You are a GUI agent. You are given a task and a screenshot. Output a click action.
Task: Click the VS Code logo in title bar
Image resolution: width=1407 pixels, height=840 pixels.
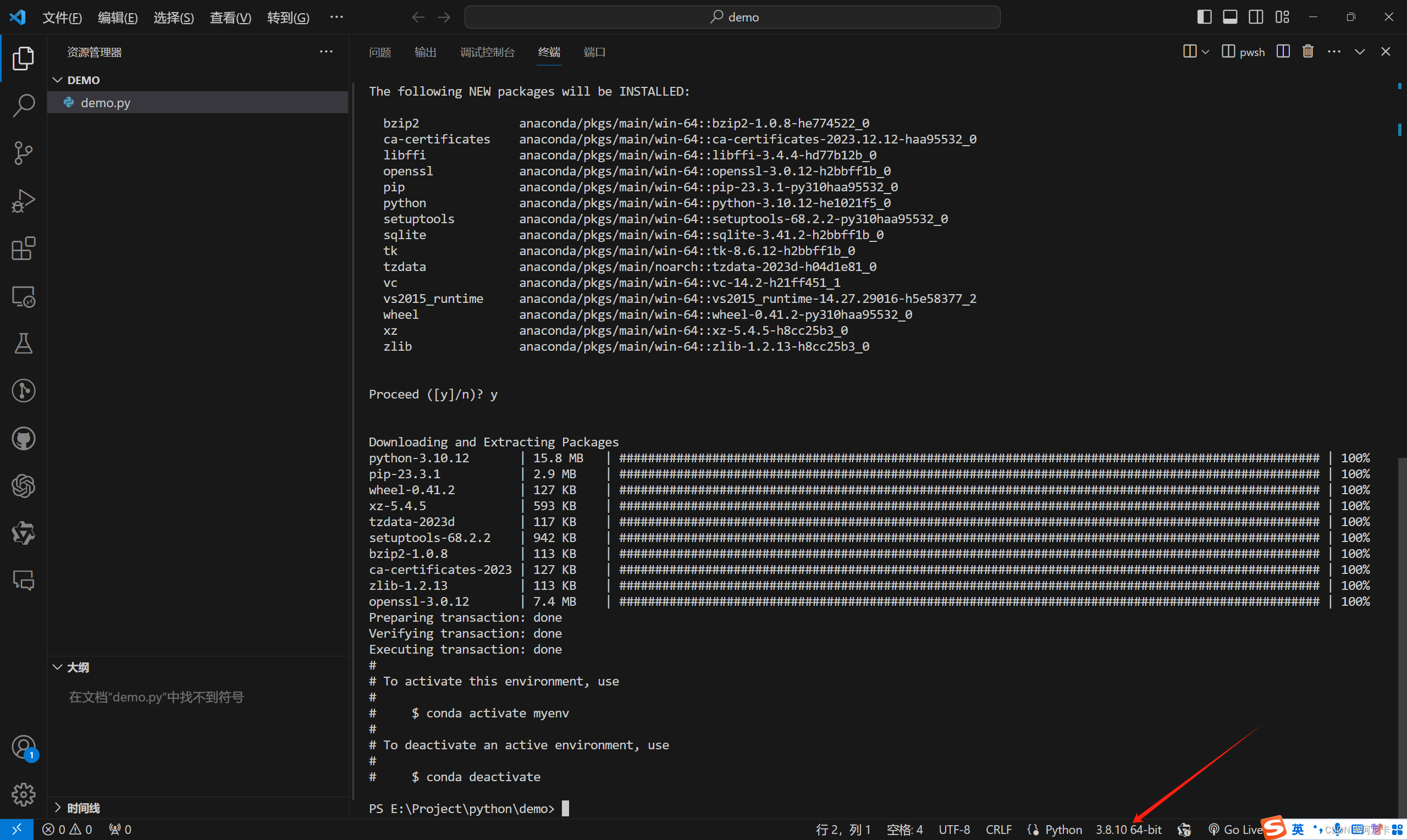pos(18,17)
